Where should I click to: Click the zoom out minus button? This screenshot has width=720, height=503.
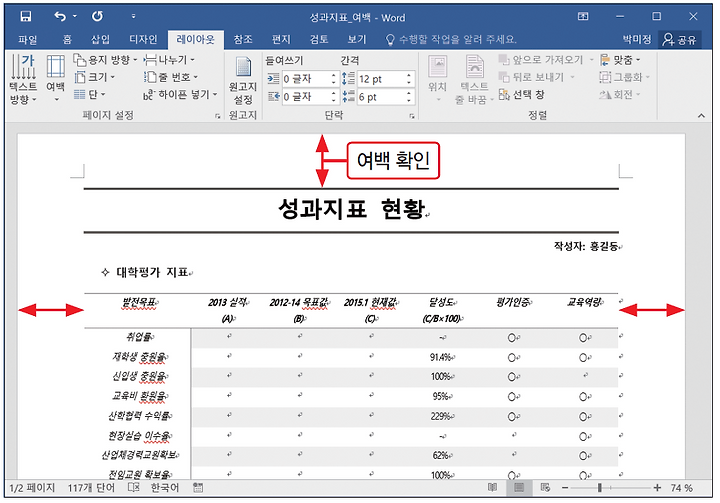565,488
